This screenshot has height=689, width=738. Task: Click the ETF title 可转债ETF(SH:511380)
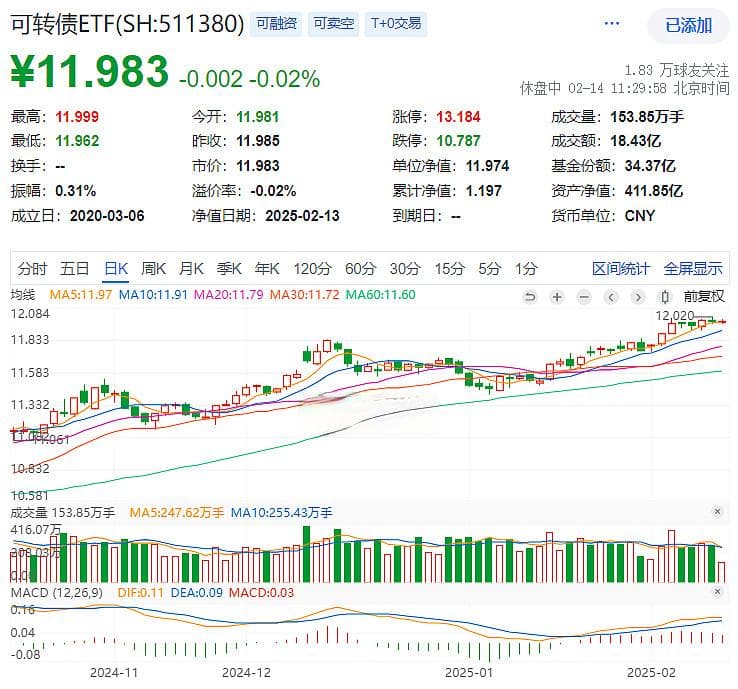(x=127, y=24)
